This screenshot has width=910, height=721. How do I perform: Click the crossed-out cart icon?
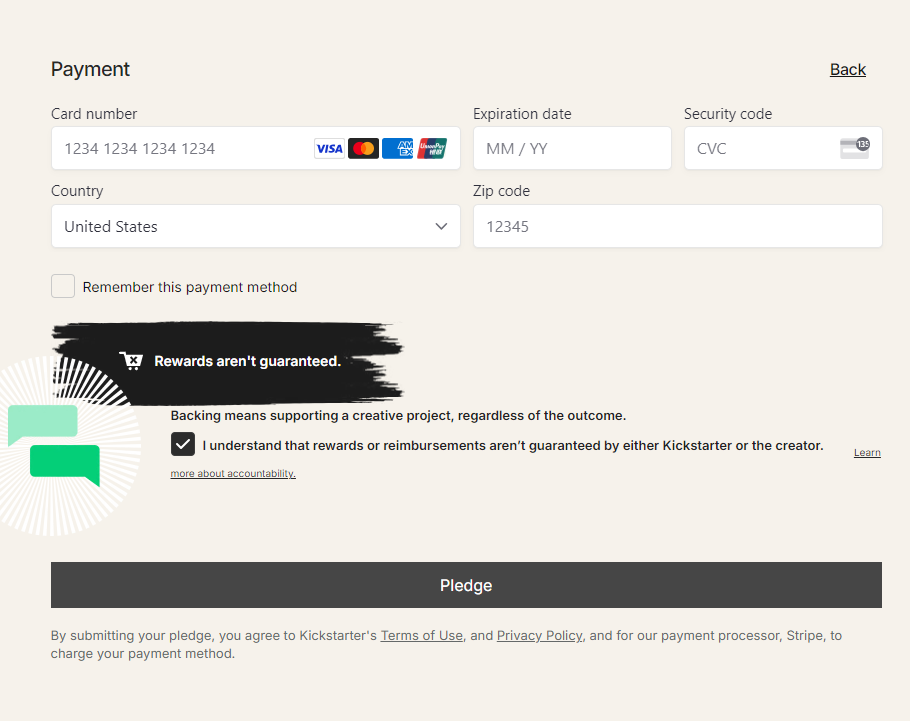131,361
